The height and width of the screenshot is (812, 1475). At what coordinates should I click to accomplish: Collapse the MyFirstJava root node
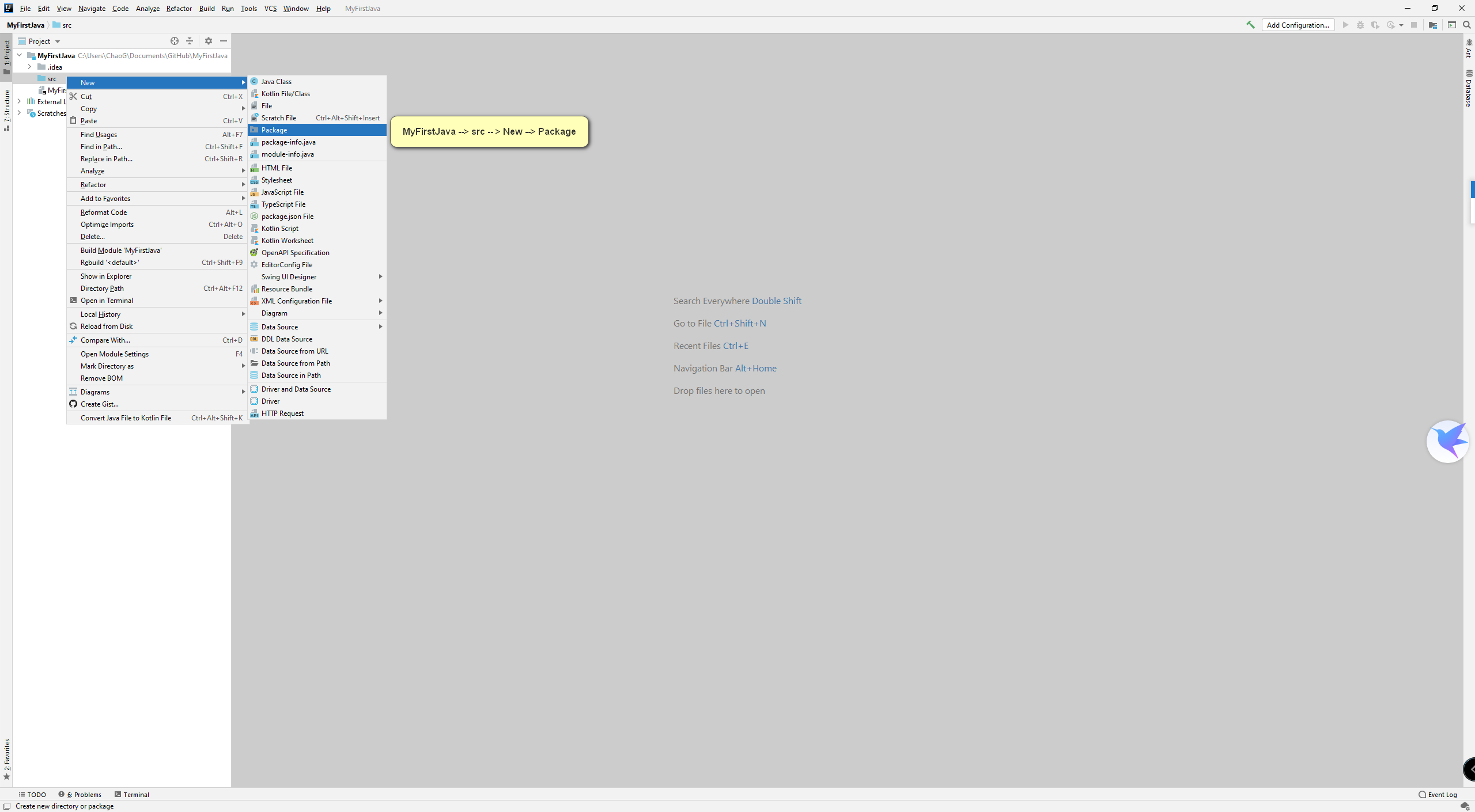click(x=20, y=55)
